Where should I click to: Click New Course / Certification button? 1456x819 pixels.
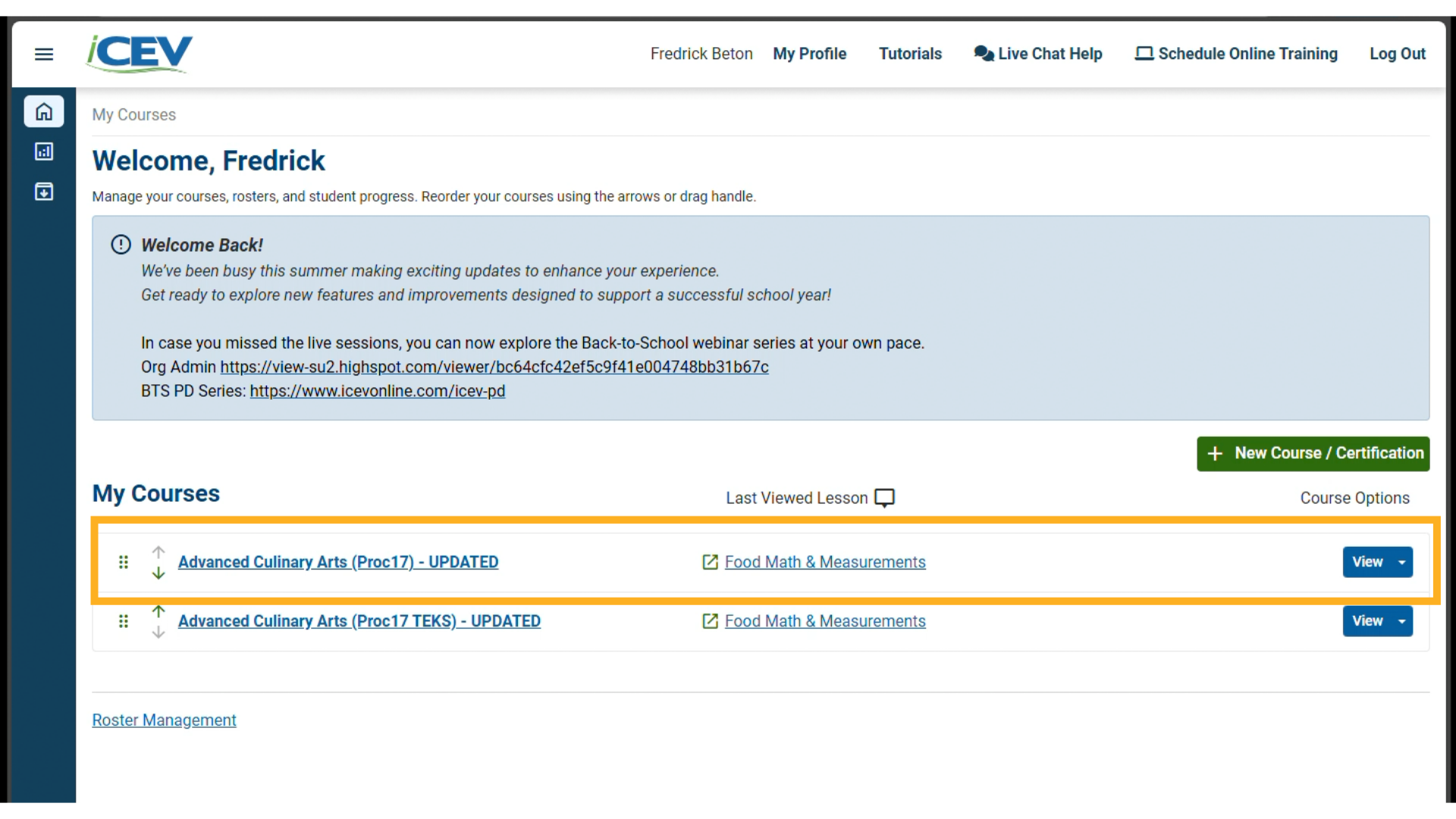tap(1313, 453)
